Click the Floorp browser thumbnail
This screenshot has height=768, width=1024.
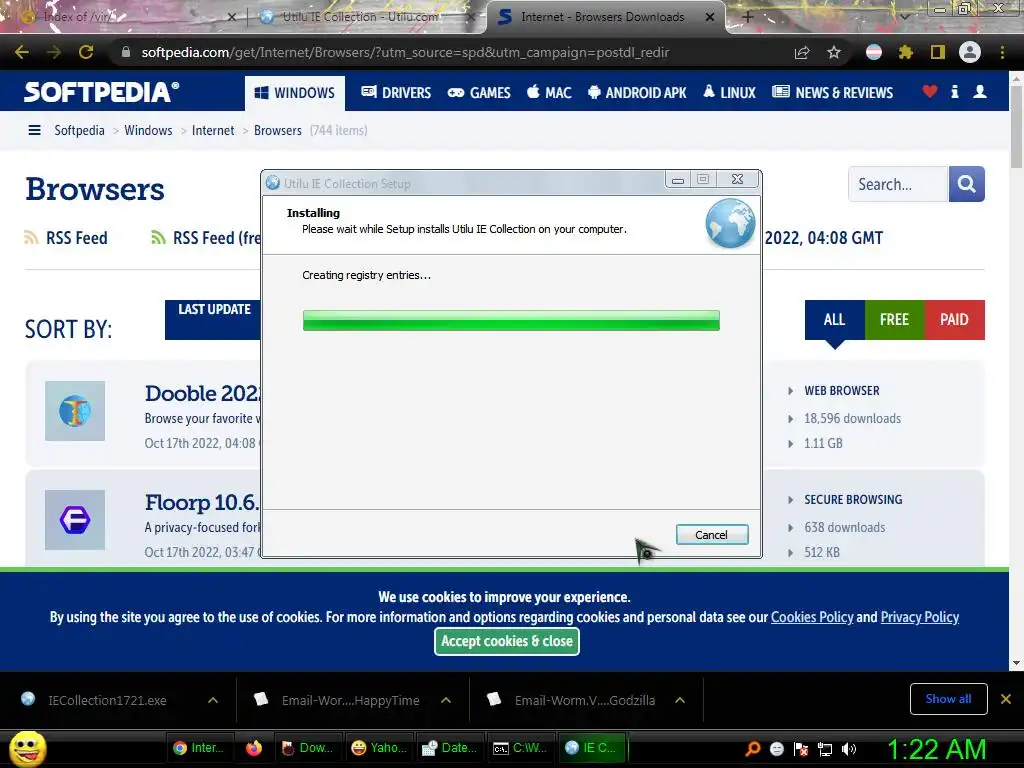(x=75, y=520)
